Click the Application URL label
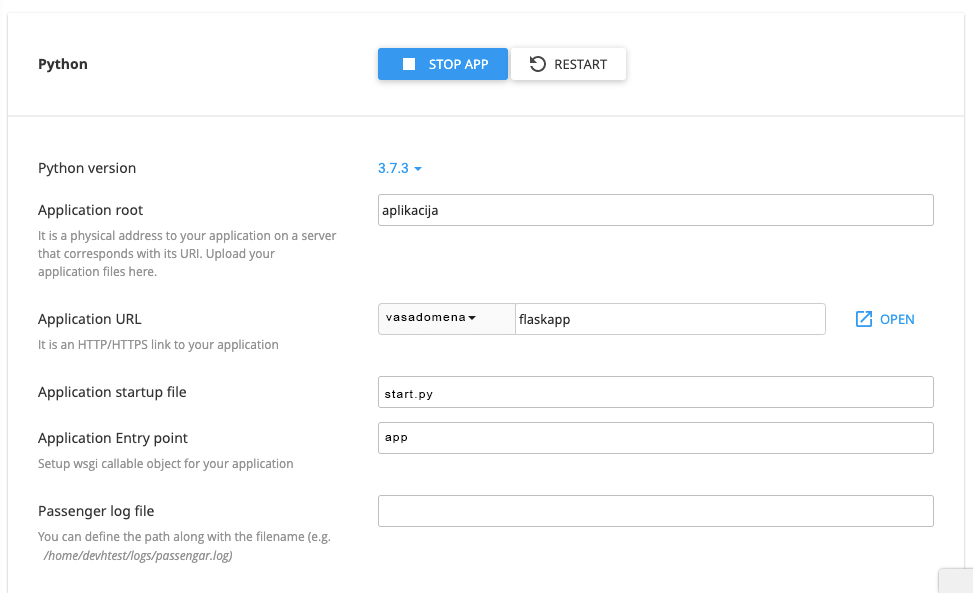 coord(90,319)
